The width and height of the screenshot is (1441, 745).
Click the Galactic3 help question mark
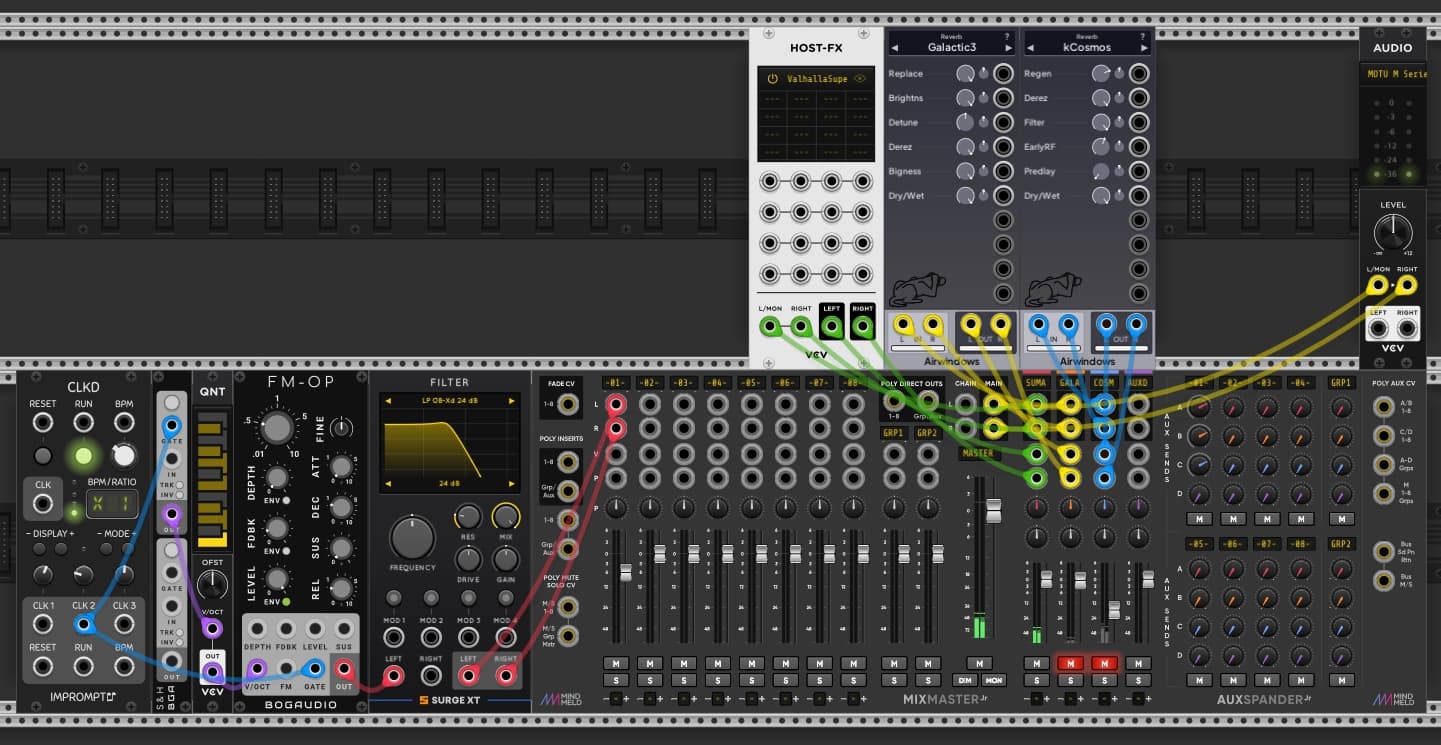coord(1007,36)
